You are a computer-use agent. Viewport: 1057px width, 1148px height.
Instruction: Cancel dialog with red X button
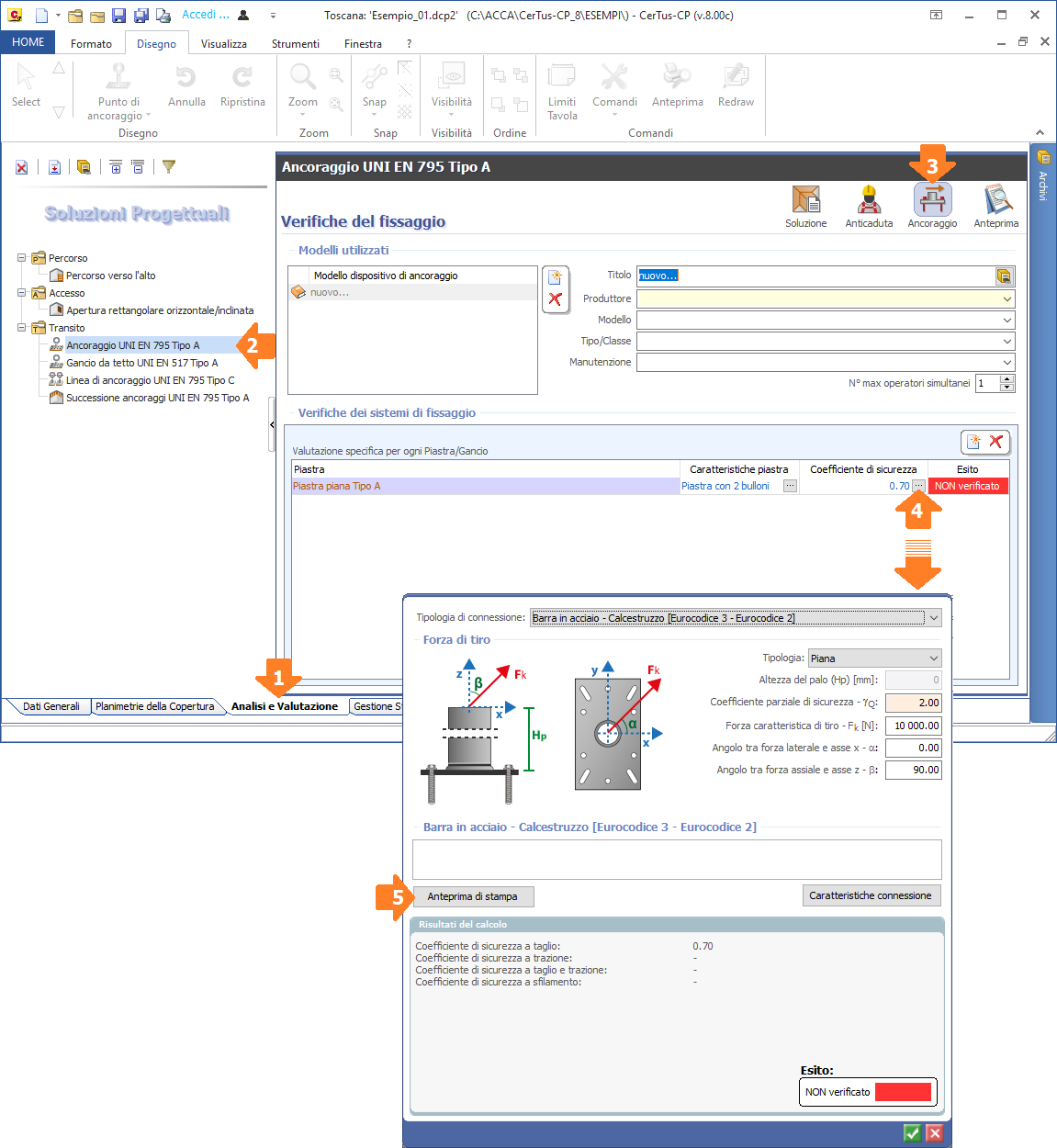coord(934,1132)
